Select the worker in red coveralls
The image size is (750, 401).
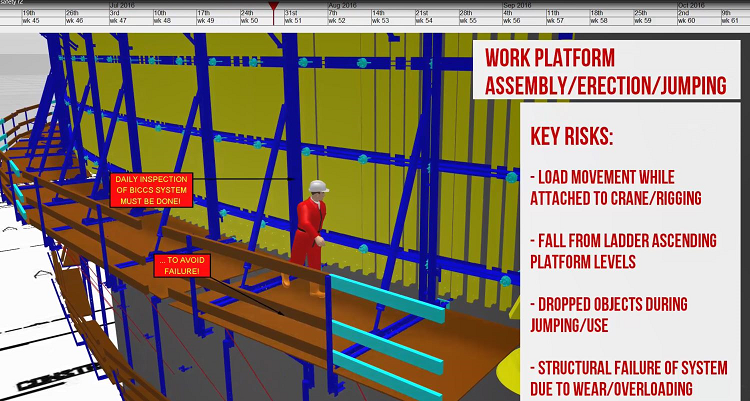pos(310,239)
